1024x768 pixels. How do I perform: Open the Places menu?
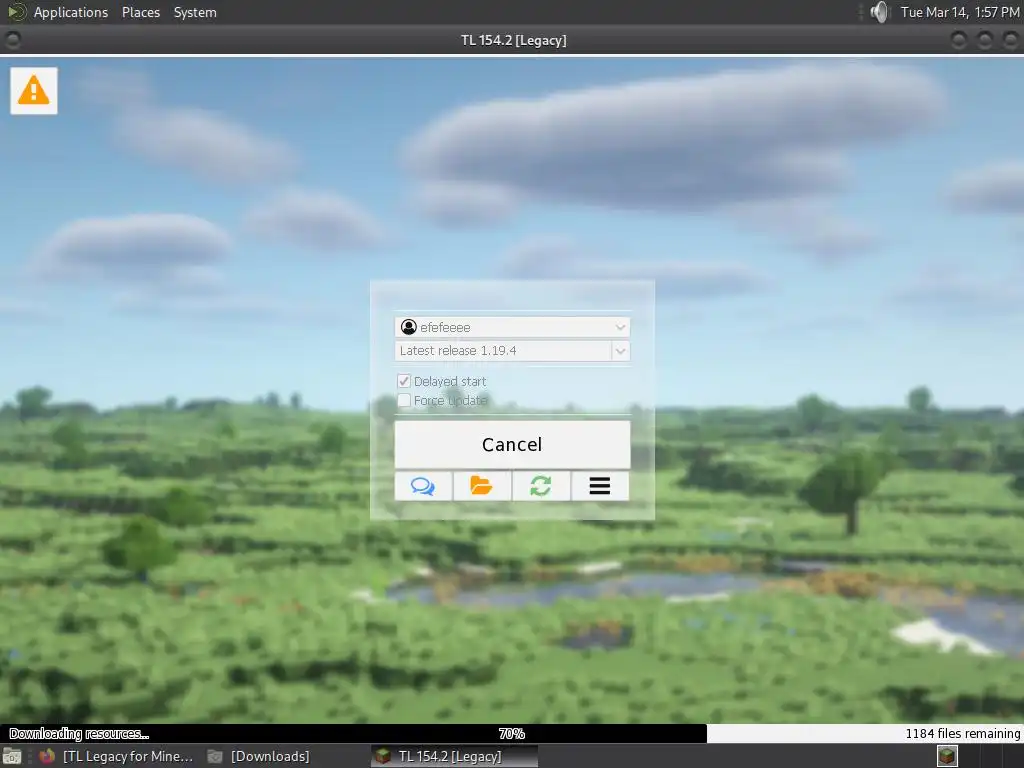click(x=140, y=12)
